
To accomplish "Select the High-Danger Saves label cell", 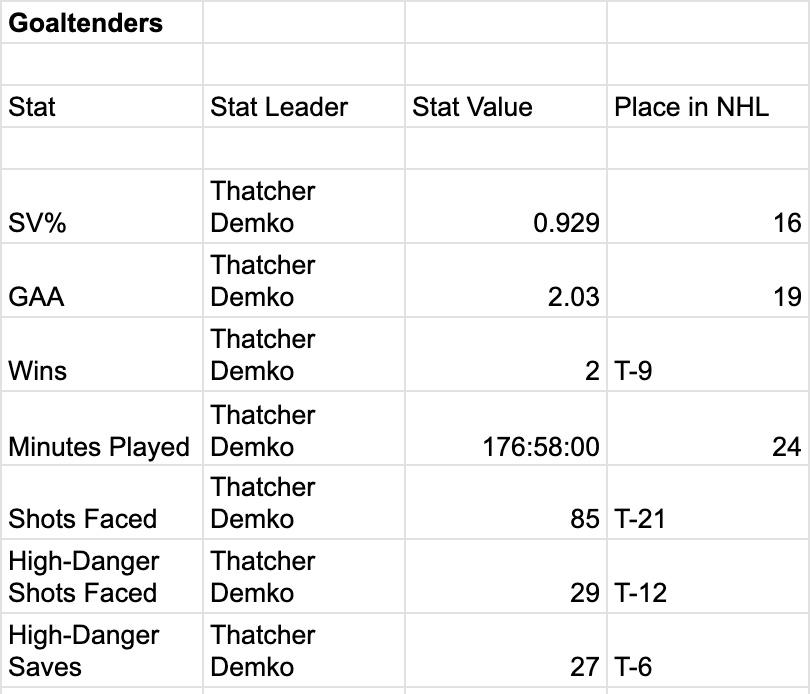I will 83,651.
